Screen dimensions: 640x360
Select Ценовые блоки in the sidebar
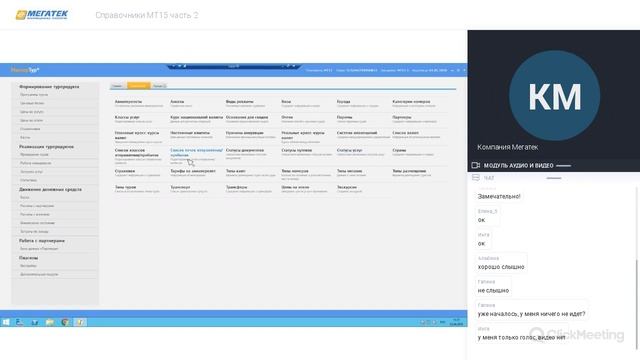point(32,103)
